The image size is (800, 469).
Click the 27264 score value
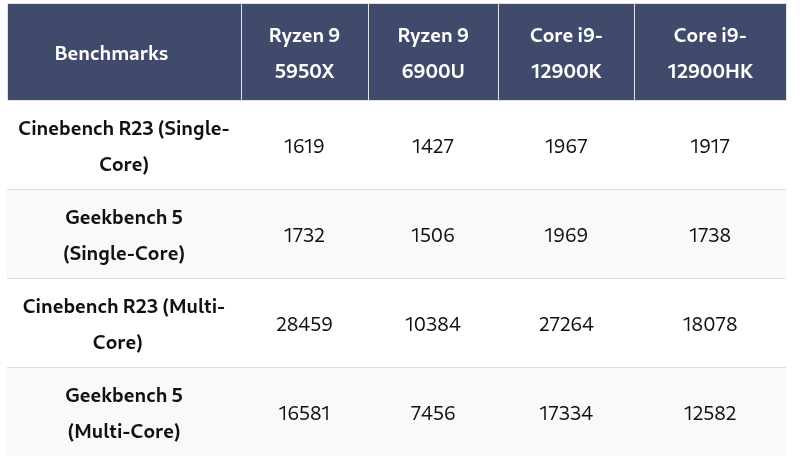(x=566, y=324)
